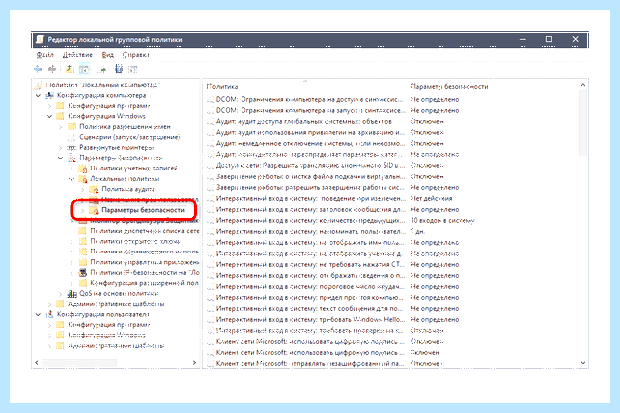Click the Export list toolbar icon

[x=102, y=69]
